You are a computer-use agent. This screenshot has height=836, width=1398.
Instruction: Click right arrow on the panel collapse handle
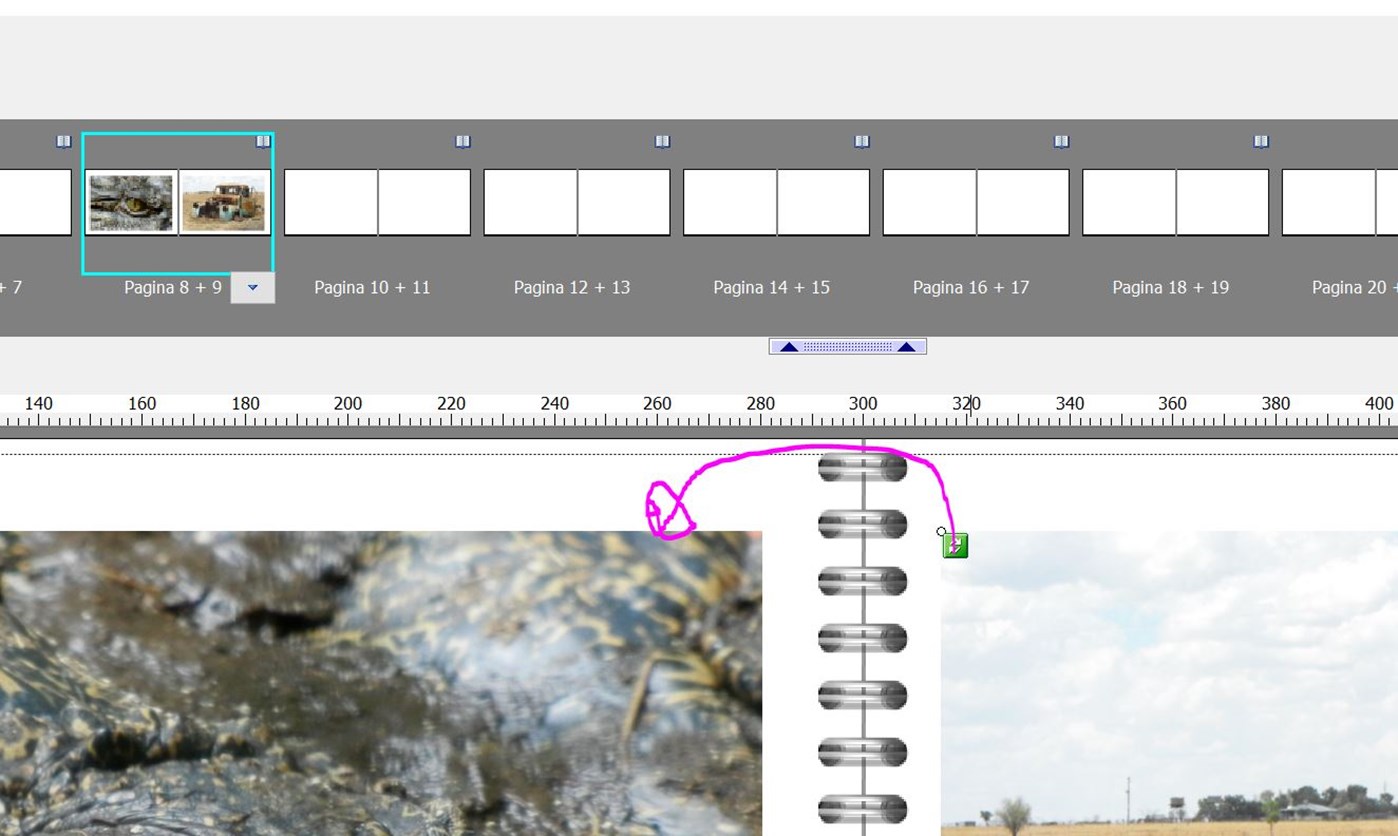(x=907, y=347)
